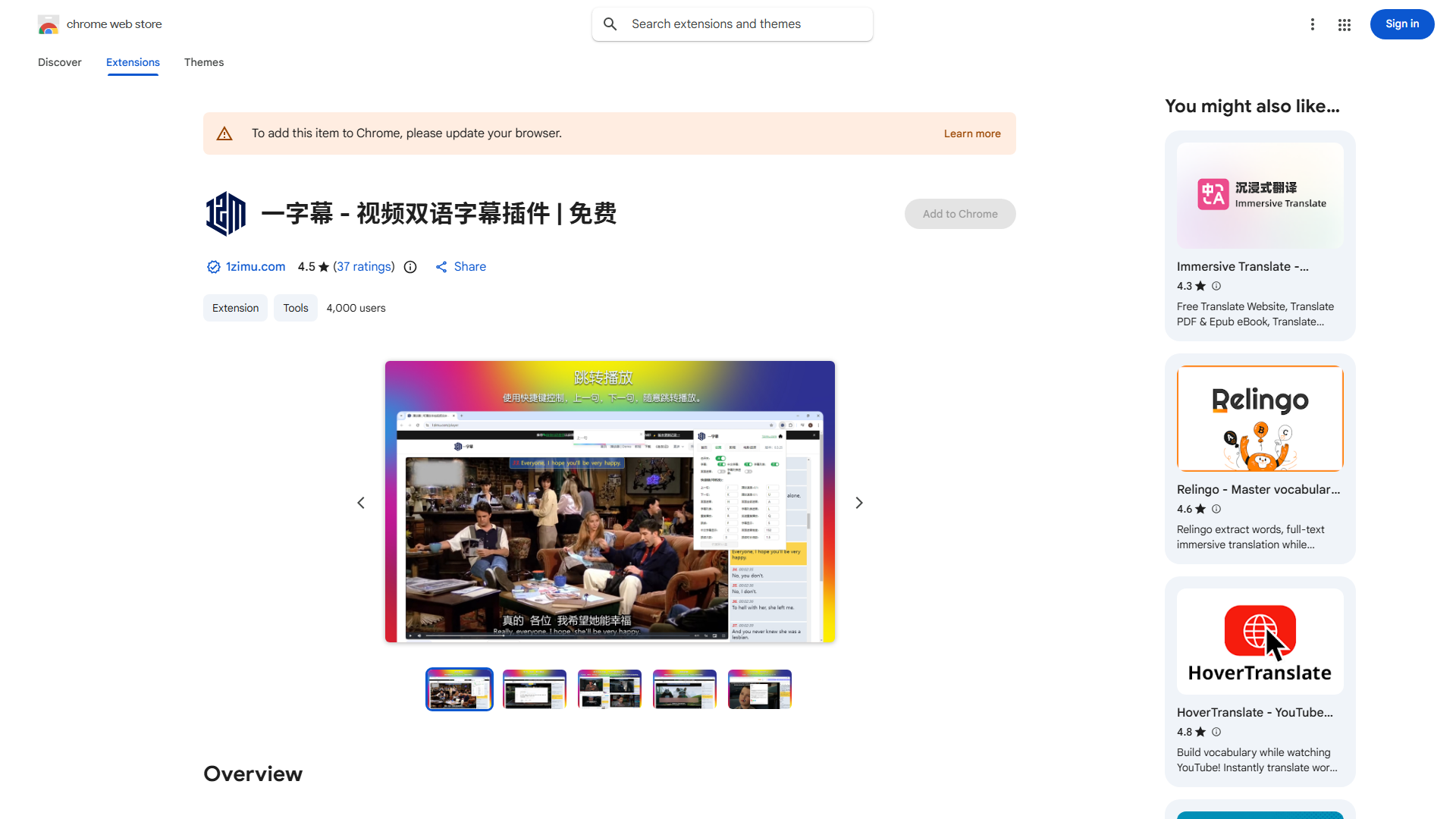The width and height of the screenshot is (1456, 819).
Task: Click the extension's 1zimu logo icon
Action: (x=226, y=214)
